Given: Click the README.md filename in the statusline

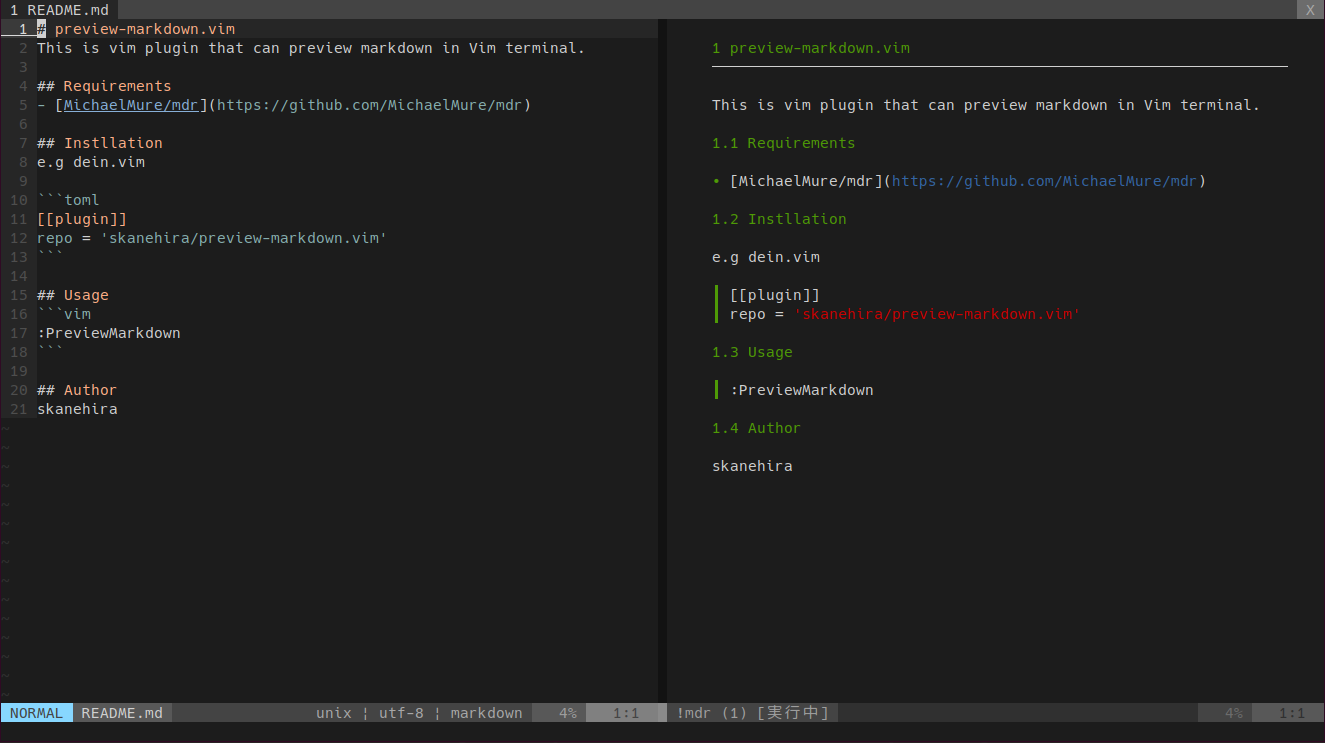Looking at the screenshot, I should [x=122, y=713].
